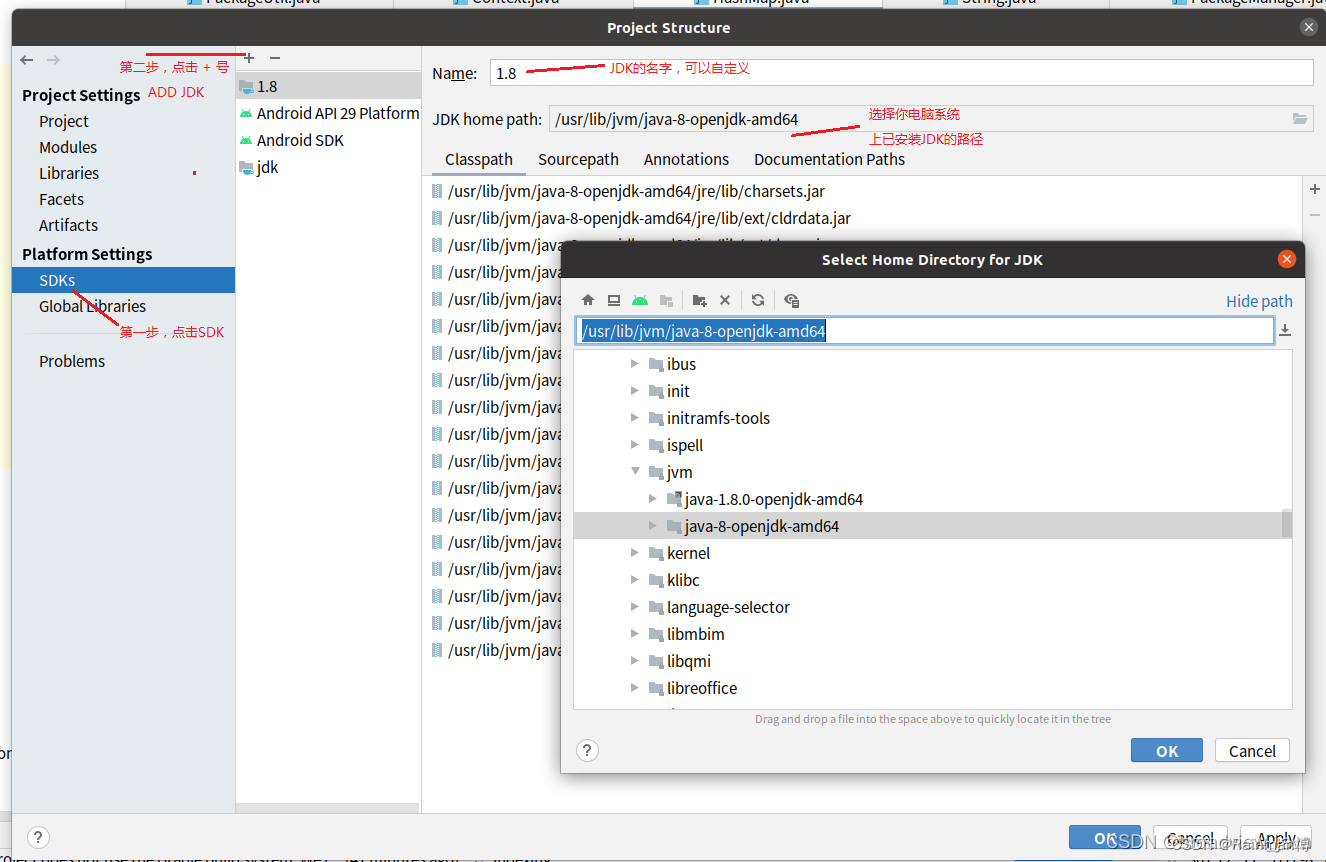Confirm JDK directory with OK button
This screenshot has width=1326, height=862.
[1167, 750]
